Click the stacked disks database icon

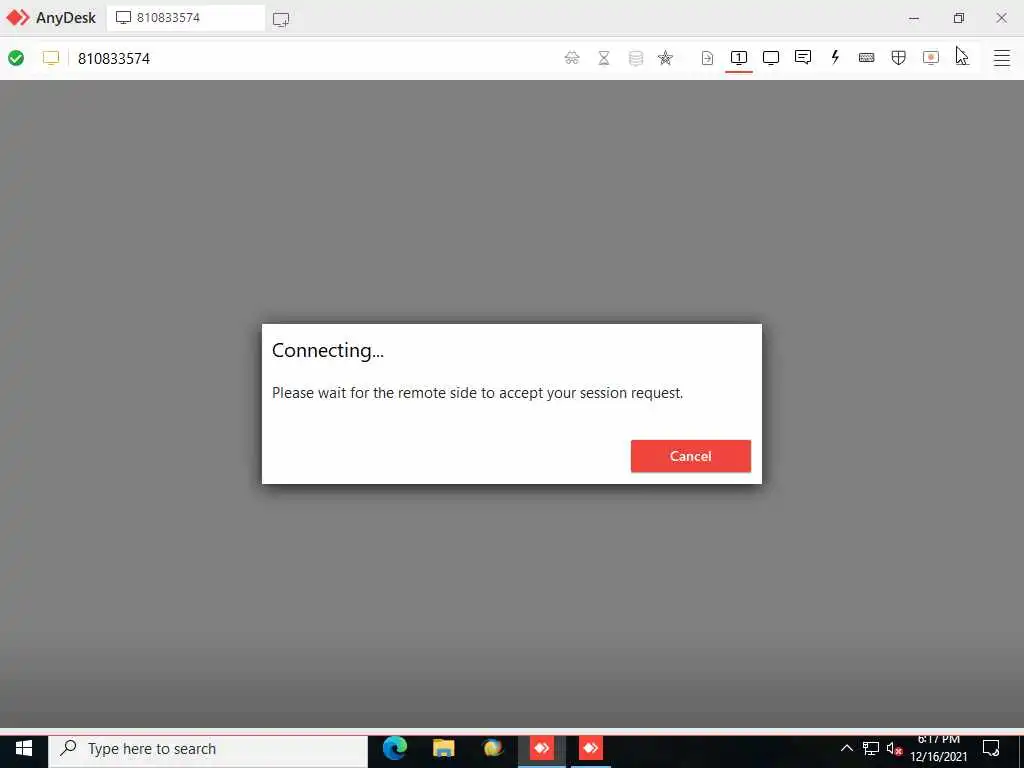click(635, 58)
